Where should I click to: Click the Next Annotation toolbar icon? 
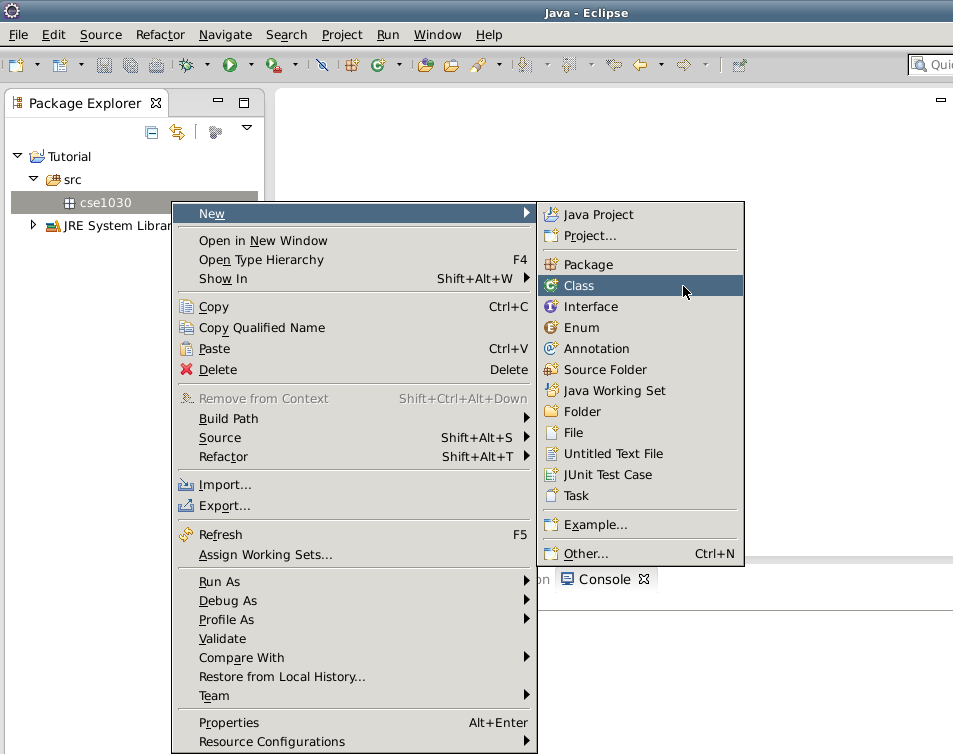click(525, 65)
